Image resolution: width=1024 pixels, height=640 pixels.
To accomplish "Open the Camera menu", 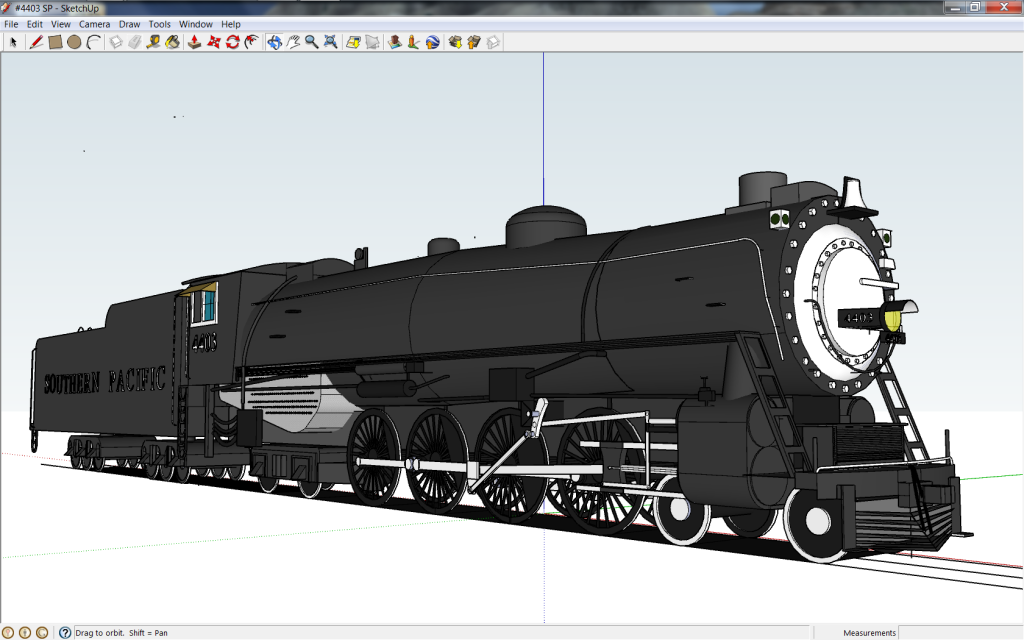I will pos(95,24).
